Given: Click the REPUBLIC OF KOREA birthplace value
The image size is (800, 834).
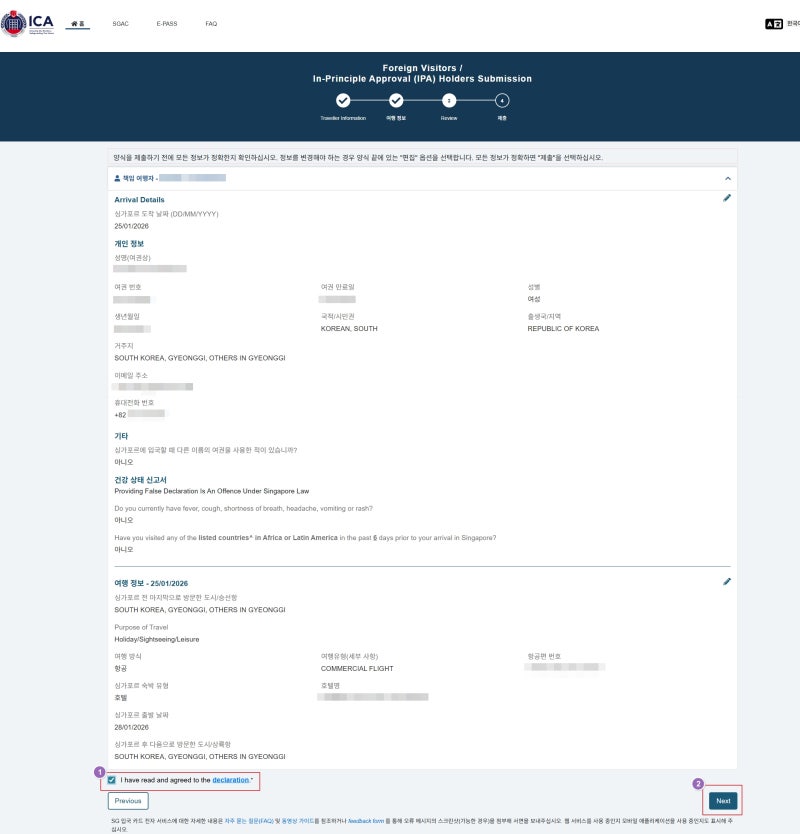Looking at the screenshot, I should (x=563, y=329).
